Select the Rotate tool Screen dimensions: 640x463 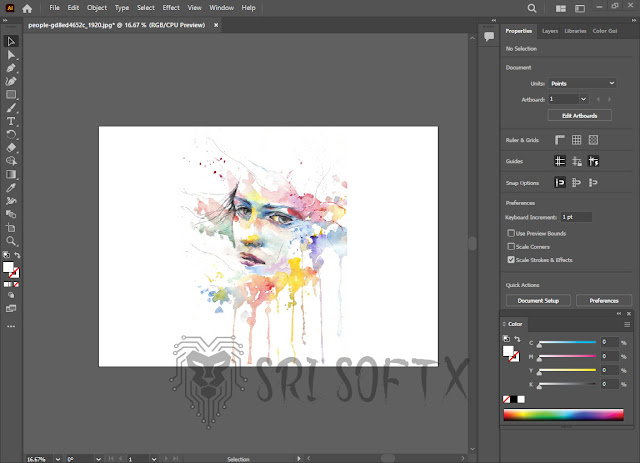click(x=11, y=134)
